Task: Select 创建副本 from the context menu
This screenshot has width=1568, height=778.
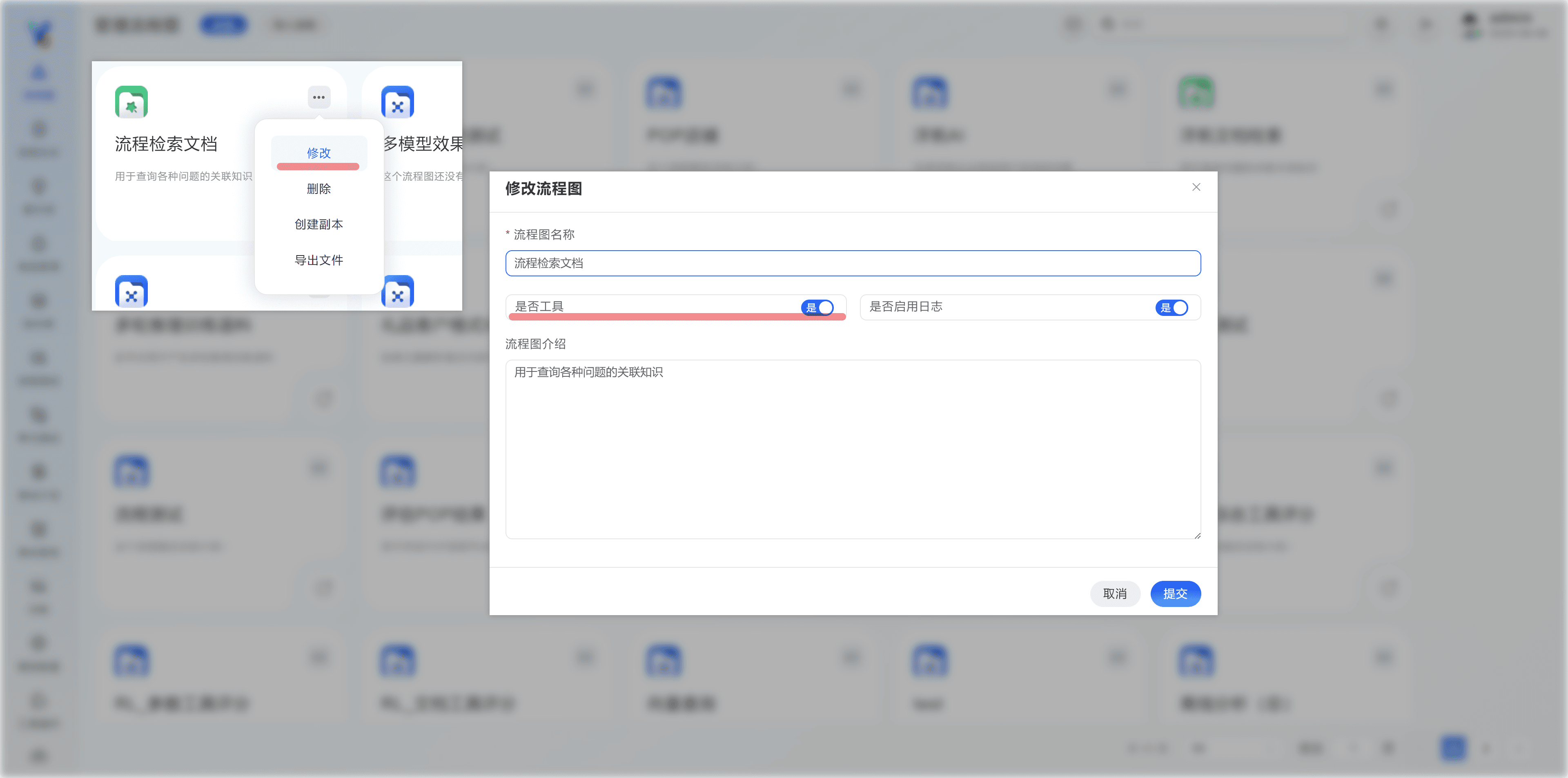Action: coord(319,225)
